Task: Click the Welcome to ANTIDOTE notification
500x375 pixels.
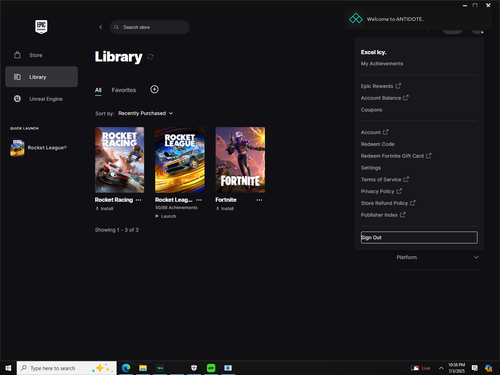Action: point(418,19)
